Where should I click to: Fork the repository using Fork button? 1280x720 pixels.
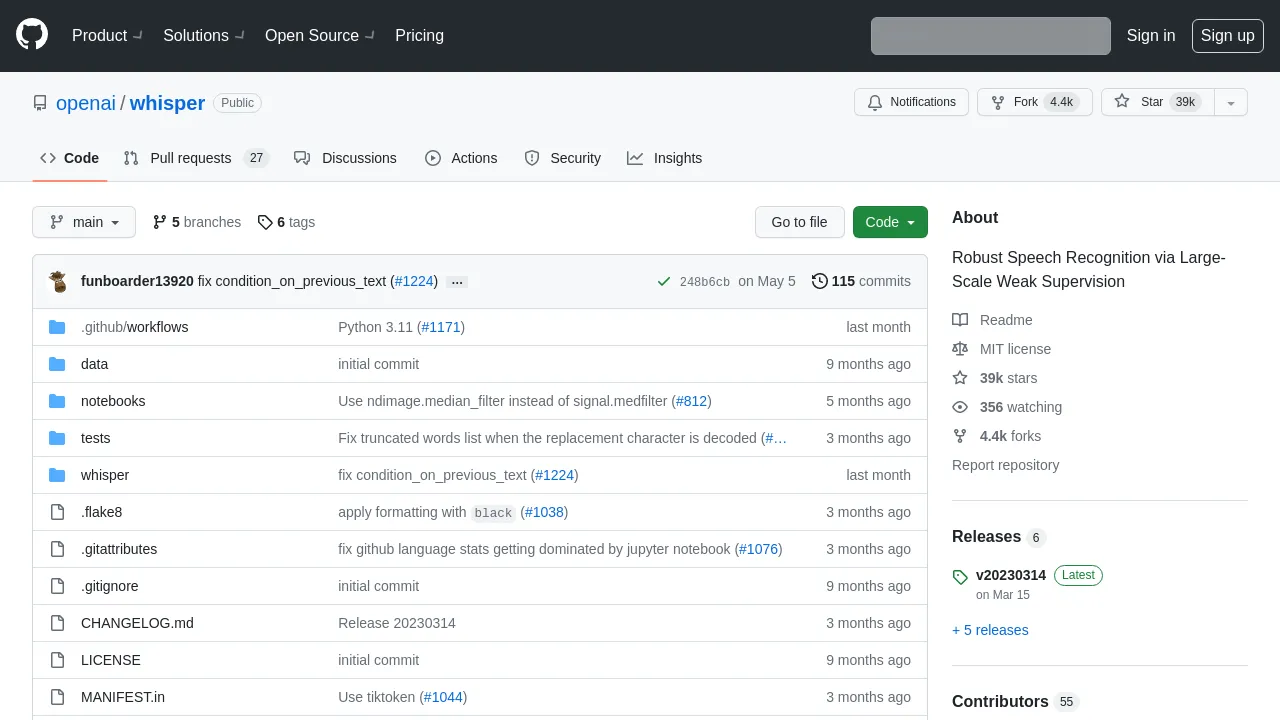click(1026, 102)
